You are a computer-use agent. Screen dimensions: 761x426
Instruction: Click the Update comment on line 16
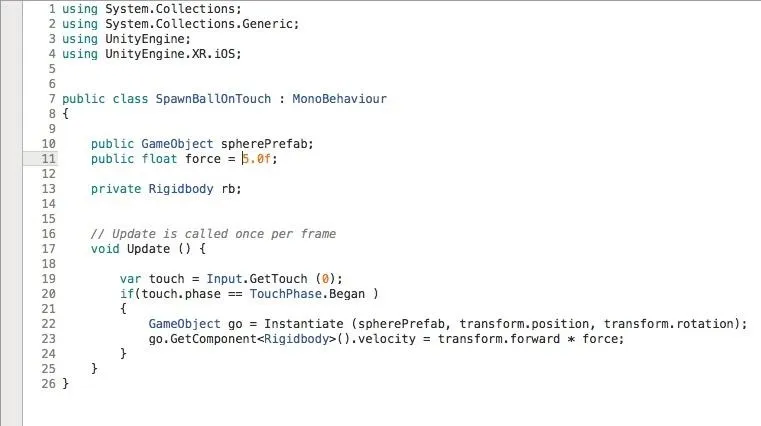pos(213,234)
